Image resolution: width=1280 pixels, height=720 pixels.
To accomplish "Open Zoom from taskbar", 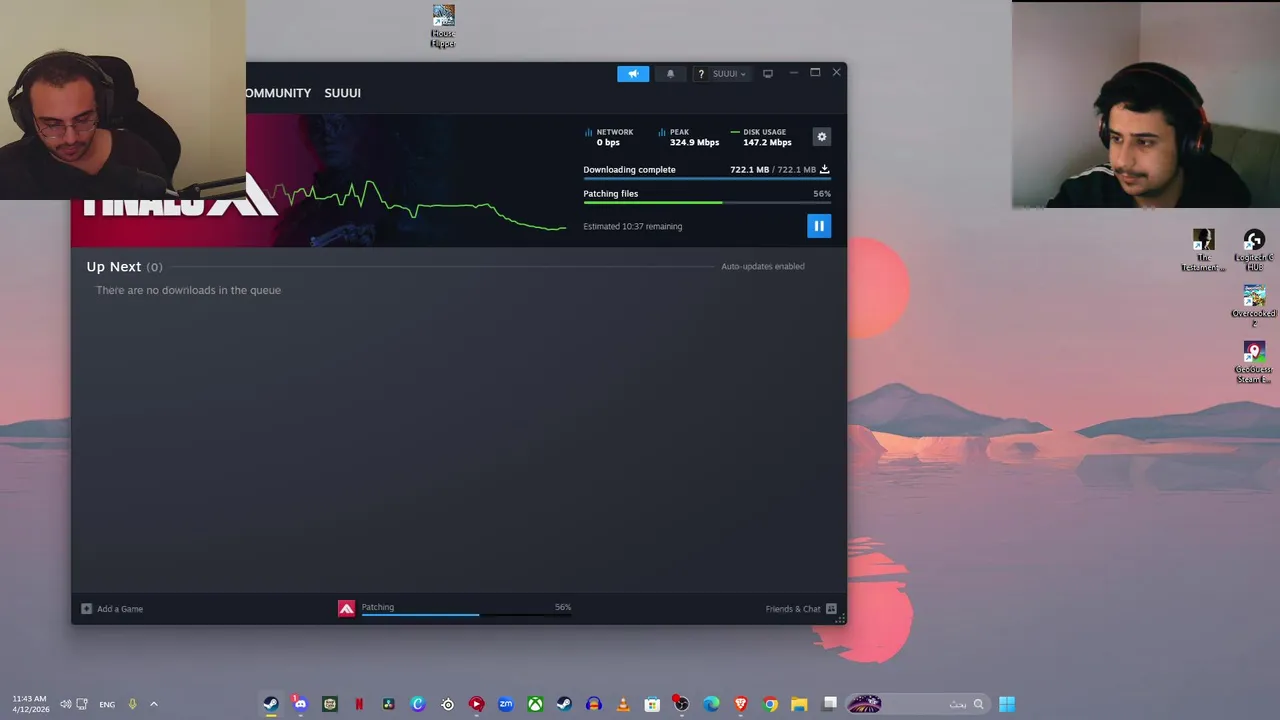I will pos(506,704).
